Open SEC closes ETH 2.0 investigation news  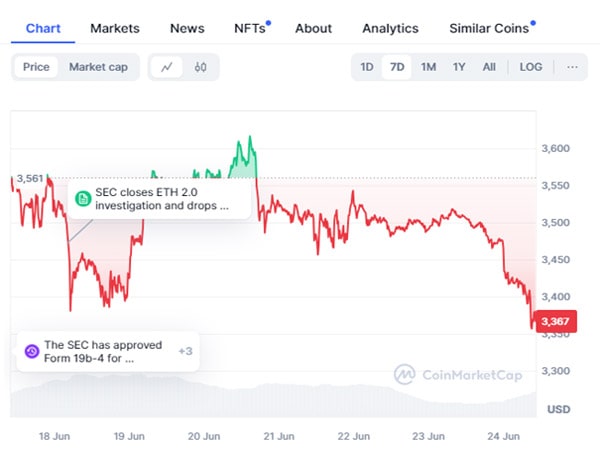tap(161, 199)
